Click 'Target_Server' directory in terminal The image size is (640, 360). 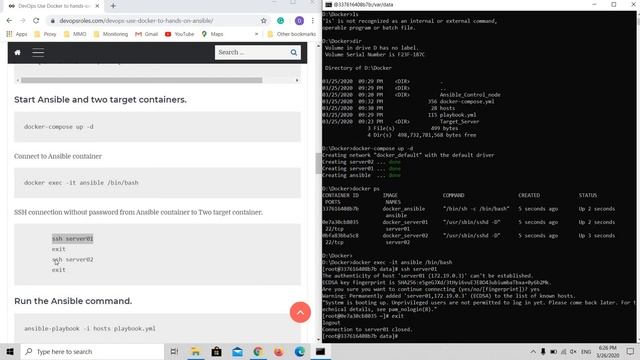pyautogui.click(x=459, y=122)
